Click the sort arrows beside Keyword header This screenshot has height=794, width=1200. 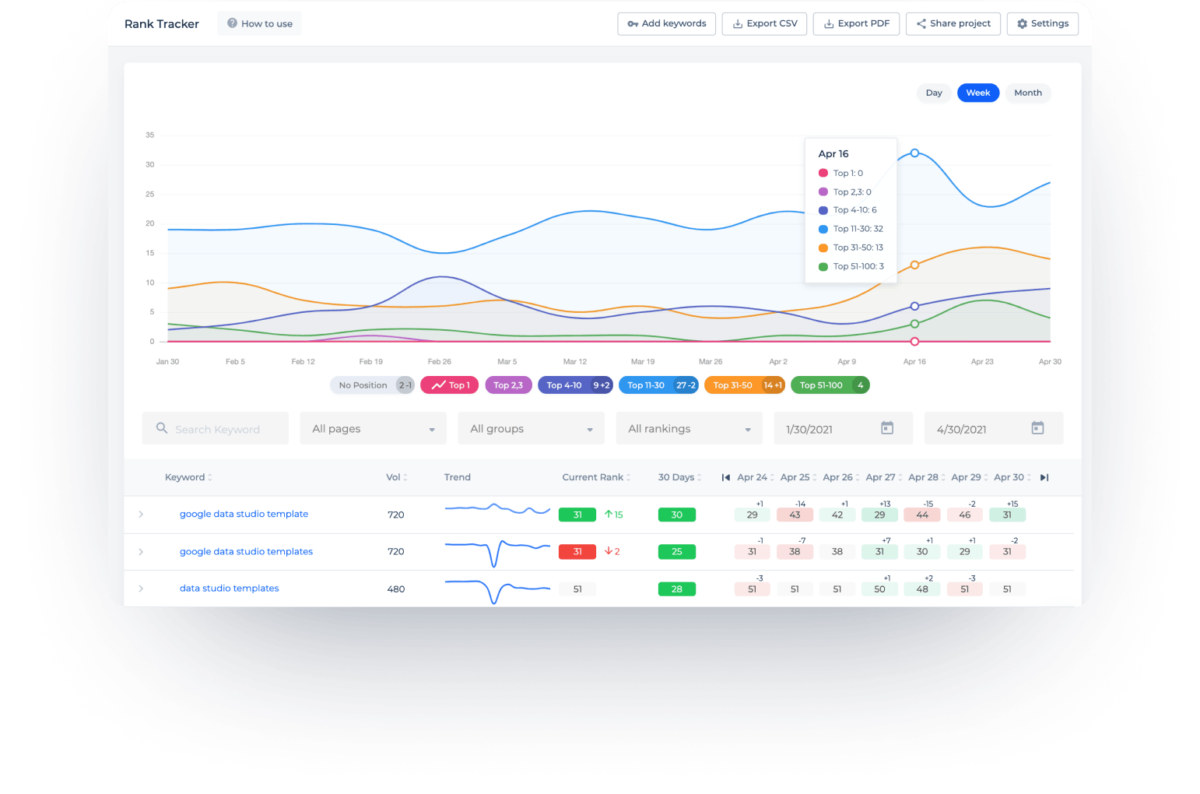pos(210,478)
